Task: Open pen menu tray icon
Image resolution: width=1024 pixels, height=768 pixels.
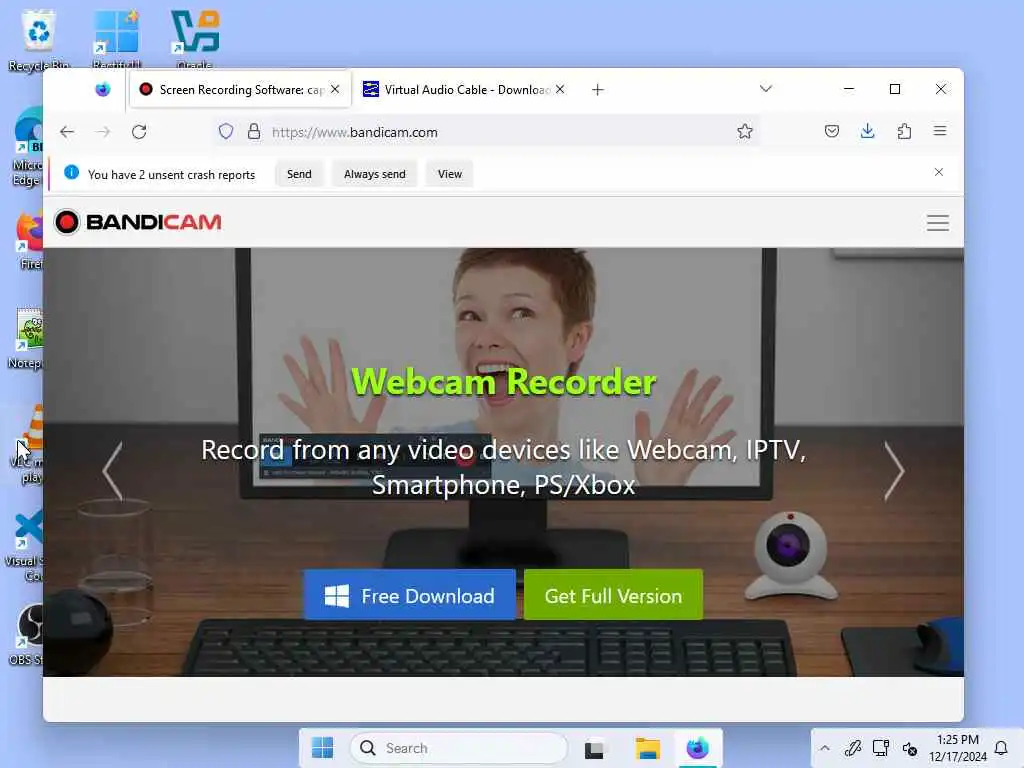Action: click(x=853, y=748)
